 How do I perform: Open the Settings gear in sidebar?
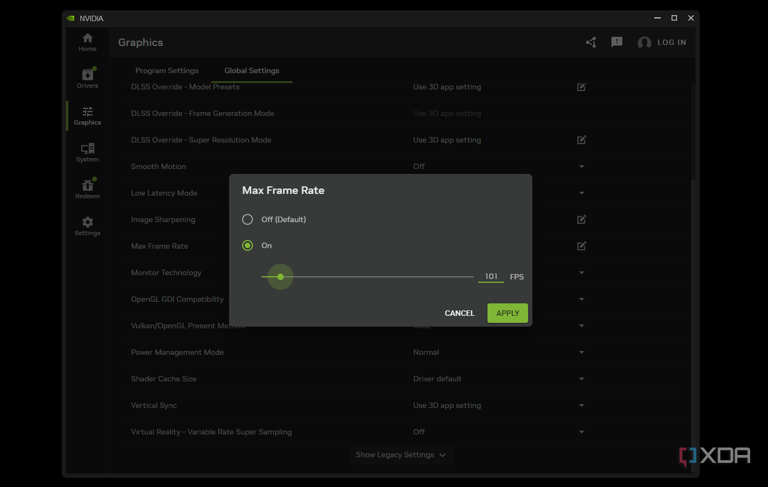(87, 226)
